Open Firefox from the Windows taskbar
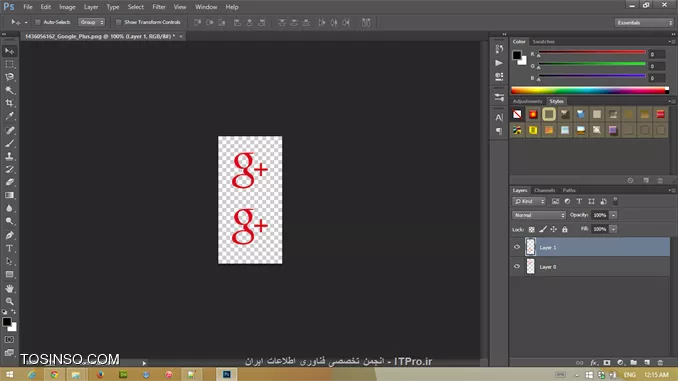Screen dimensions: 678x381 point(100,375)
